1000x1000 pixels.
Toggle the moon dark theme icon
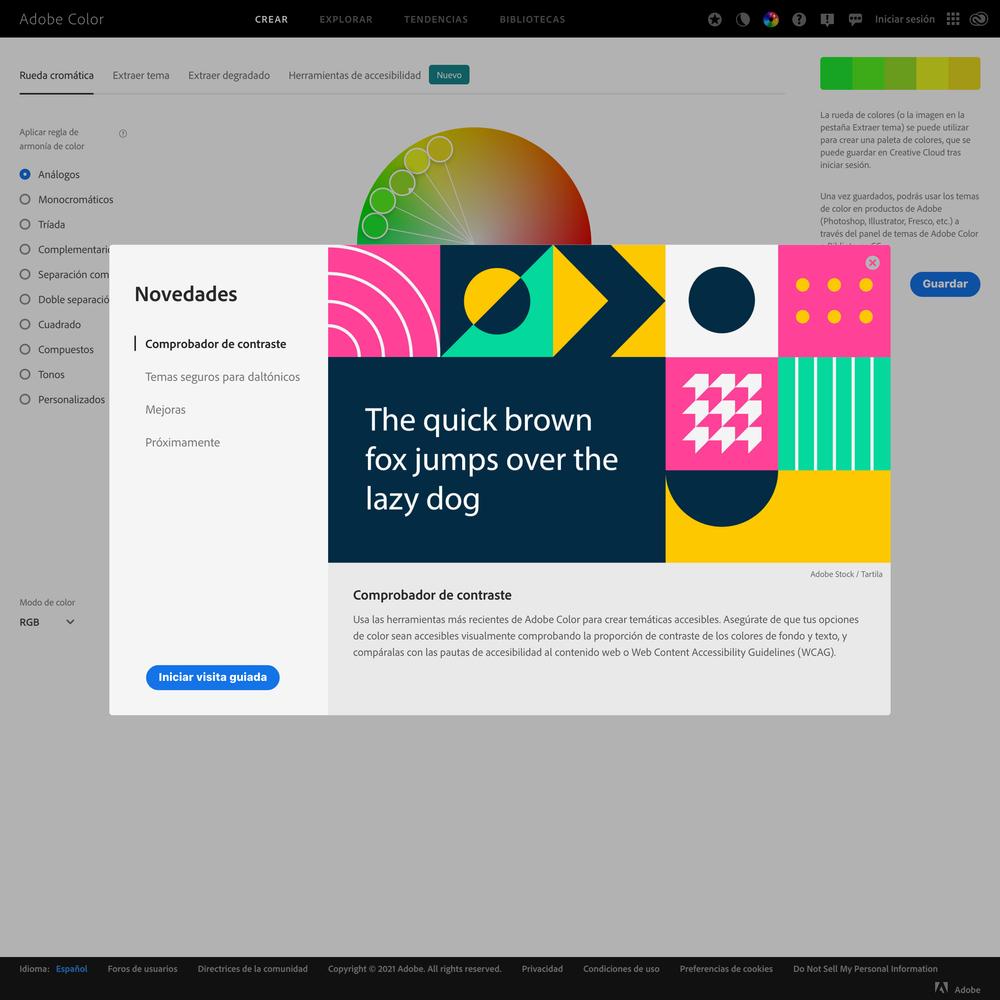point(742,19)
